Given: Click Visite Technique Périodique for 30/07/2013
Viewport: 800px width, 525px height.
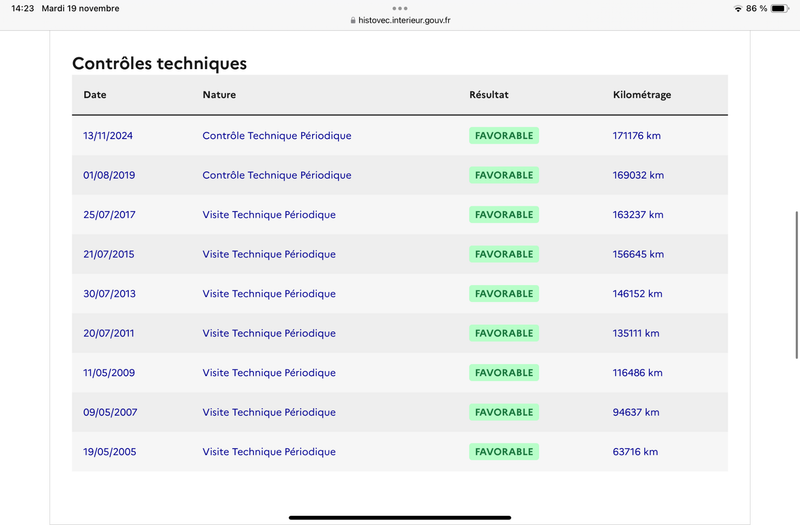Looking at the screenshot, I should (x=269, y=294).
